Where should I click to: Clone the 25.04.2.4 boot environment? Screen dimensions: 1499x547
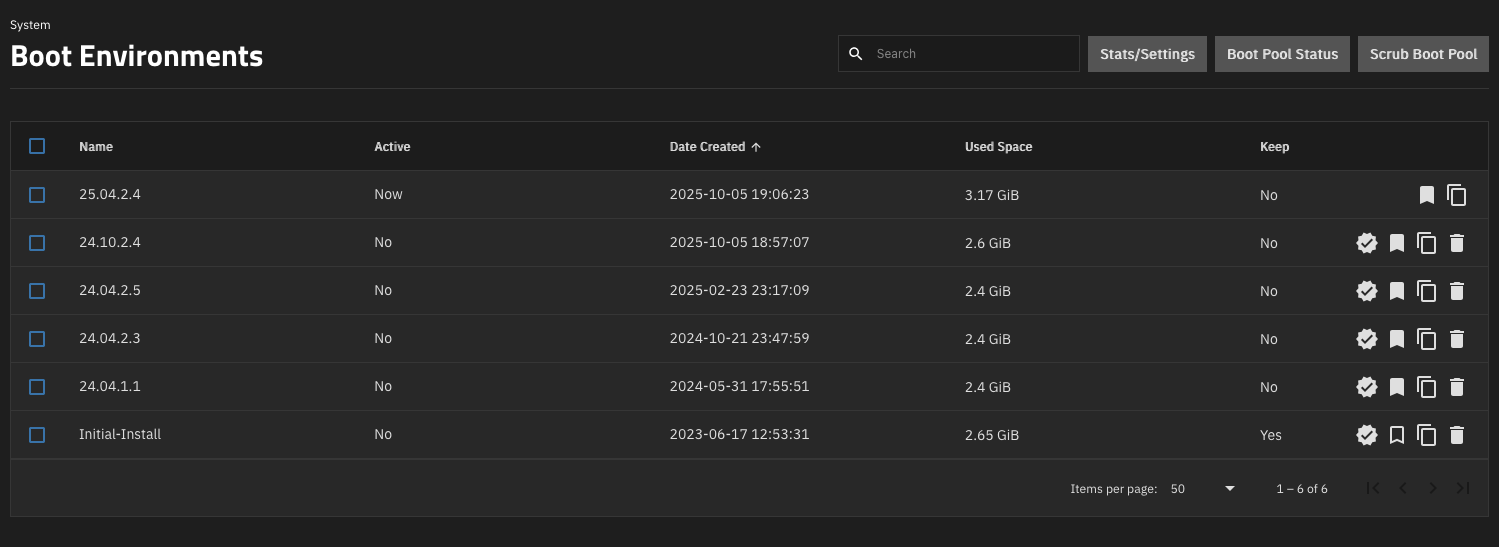pos(1457,195)
